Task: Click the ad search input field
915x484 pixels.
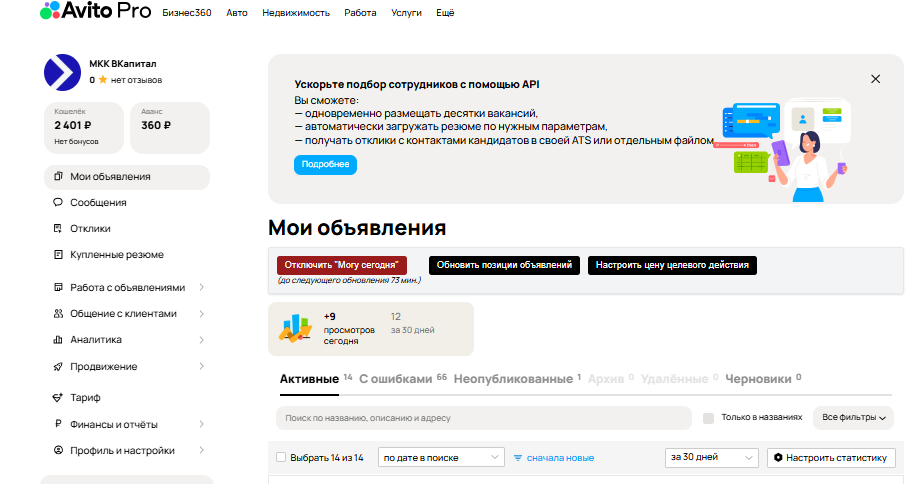Action: (x=484, y=418)
